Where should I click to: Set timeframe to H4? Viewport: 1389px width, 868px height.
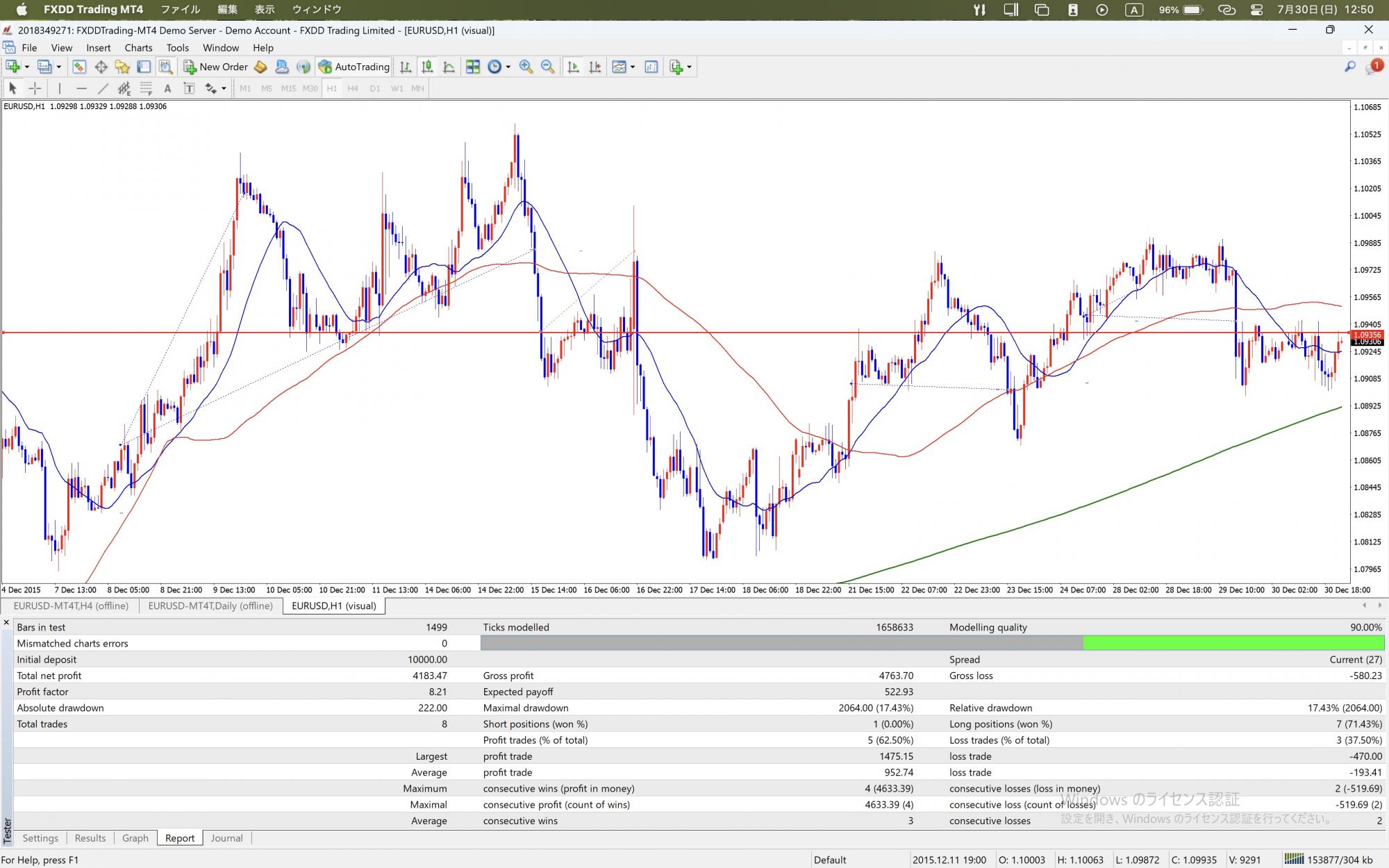click(353, 88)
